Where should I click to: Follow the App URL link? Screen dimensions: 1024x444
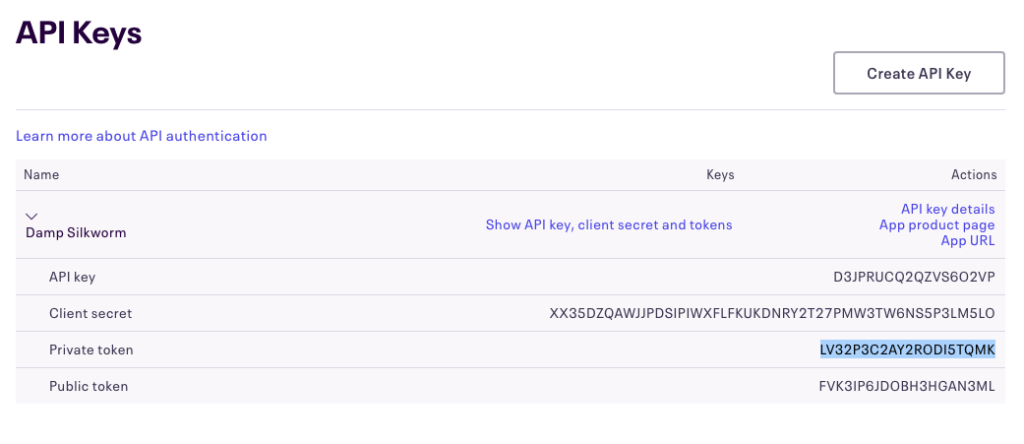pos(968,240)
